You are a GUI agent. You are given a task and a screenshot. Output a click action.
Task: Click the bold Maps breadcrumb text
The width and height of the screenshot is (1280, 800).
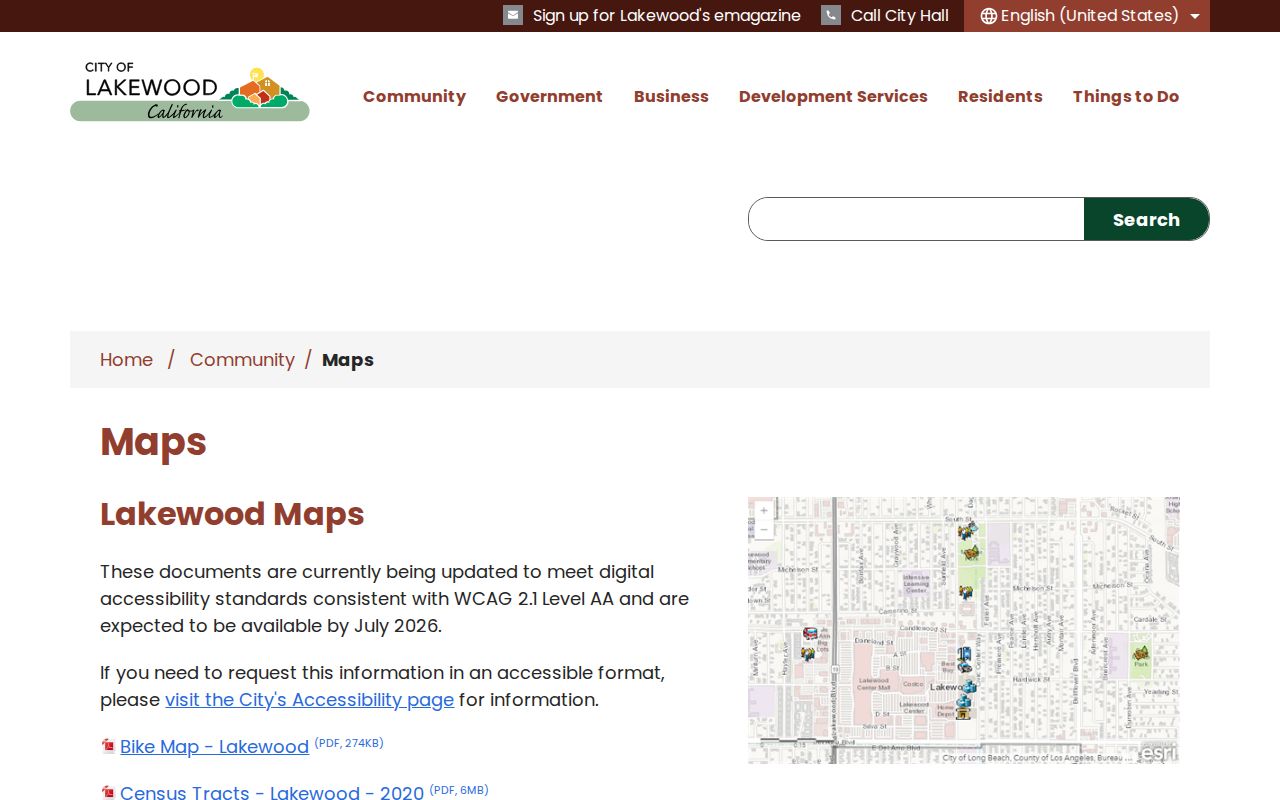click(x=348, y=360)
